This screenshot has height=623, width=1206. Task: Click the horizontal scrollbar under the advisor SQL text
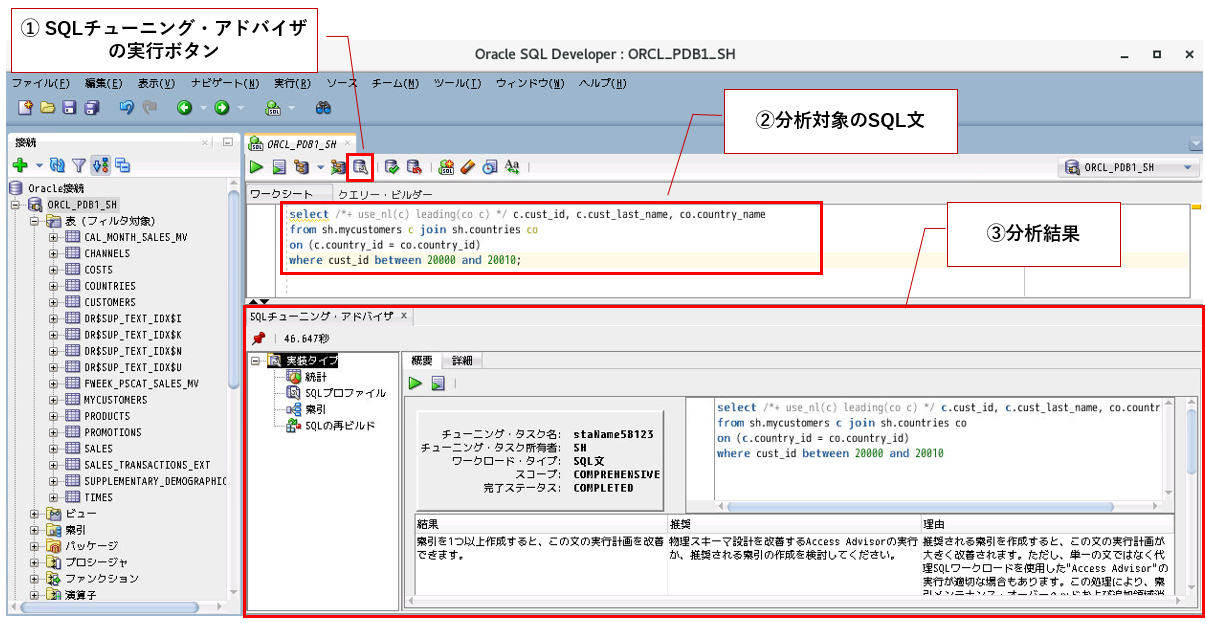[920, 507]
